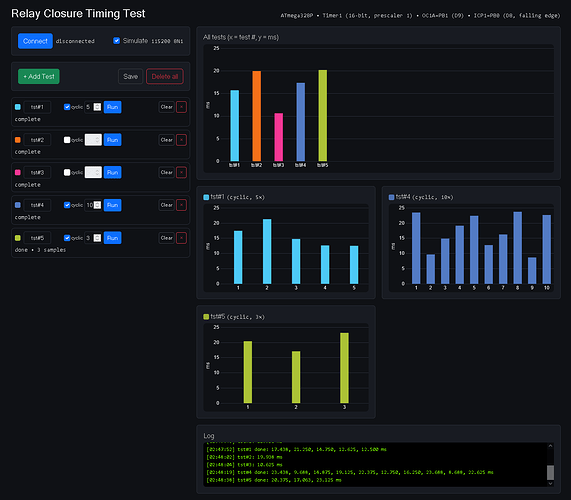Change tst#5 cycle count with stepper

pyautogui.click(x=97, y=238)
